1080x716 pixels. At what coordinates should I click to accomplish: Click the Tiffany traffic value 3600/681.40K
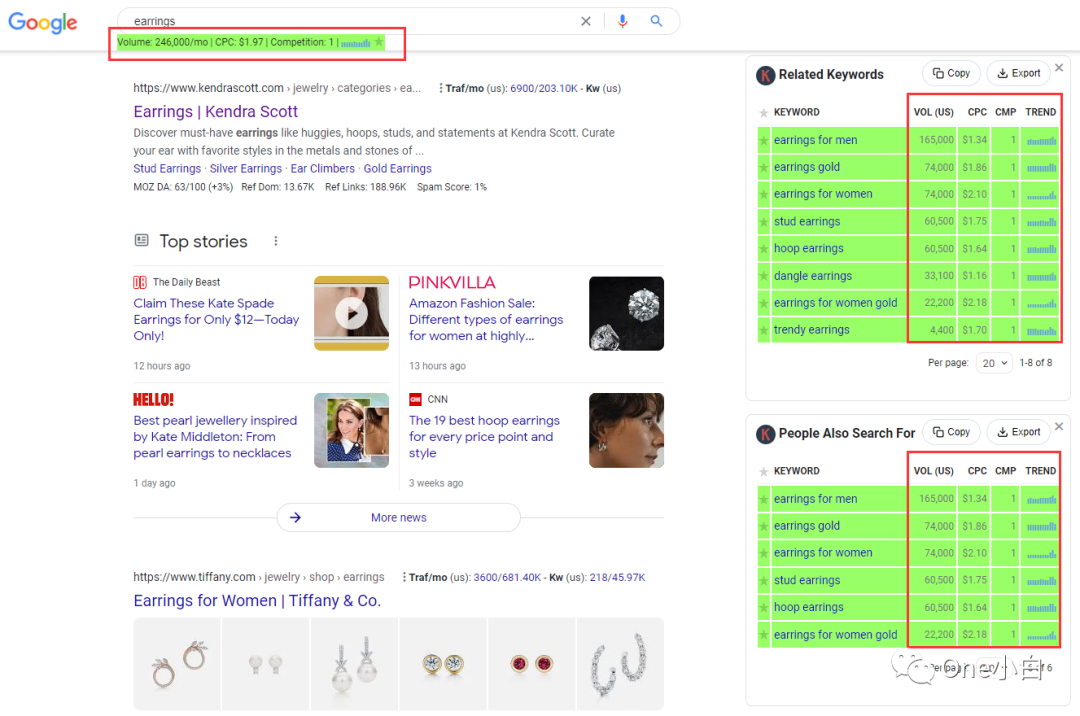[507, 577]
